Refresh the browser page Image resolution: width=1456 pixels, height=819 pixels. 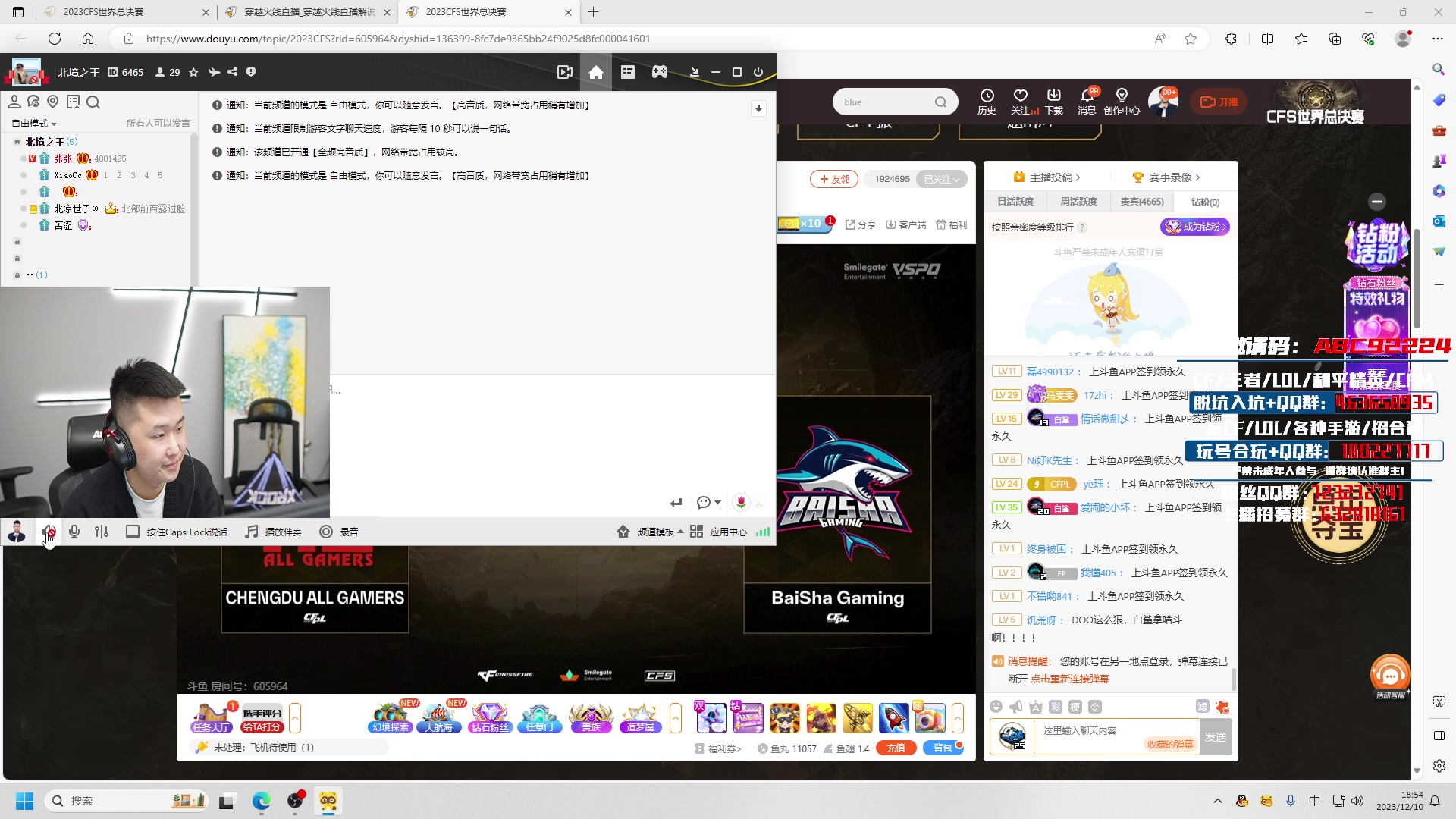pos(55,39)
